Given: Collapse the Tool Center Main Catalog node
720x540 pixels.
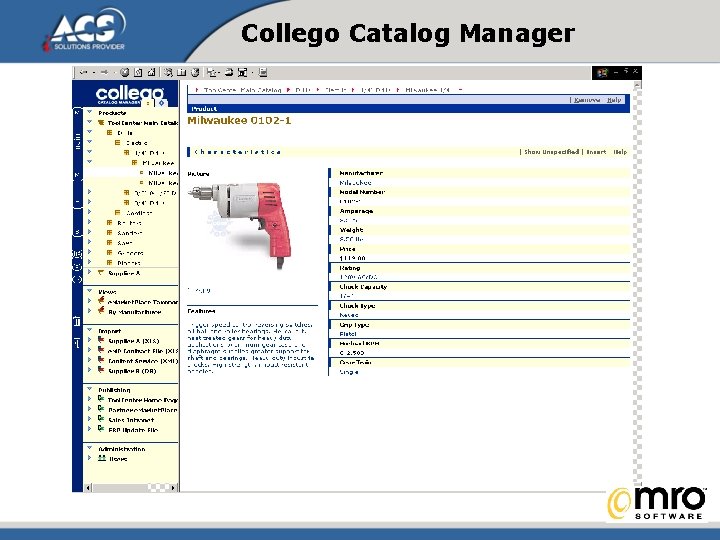Looking at the screenshot, I should coord(90,122).
